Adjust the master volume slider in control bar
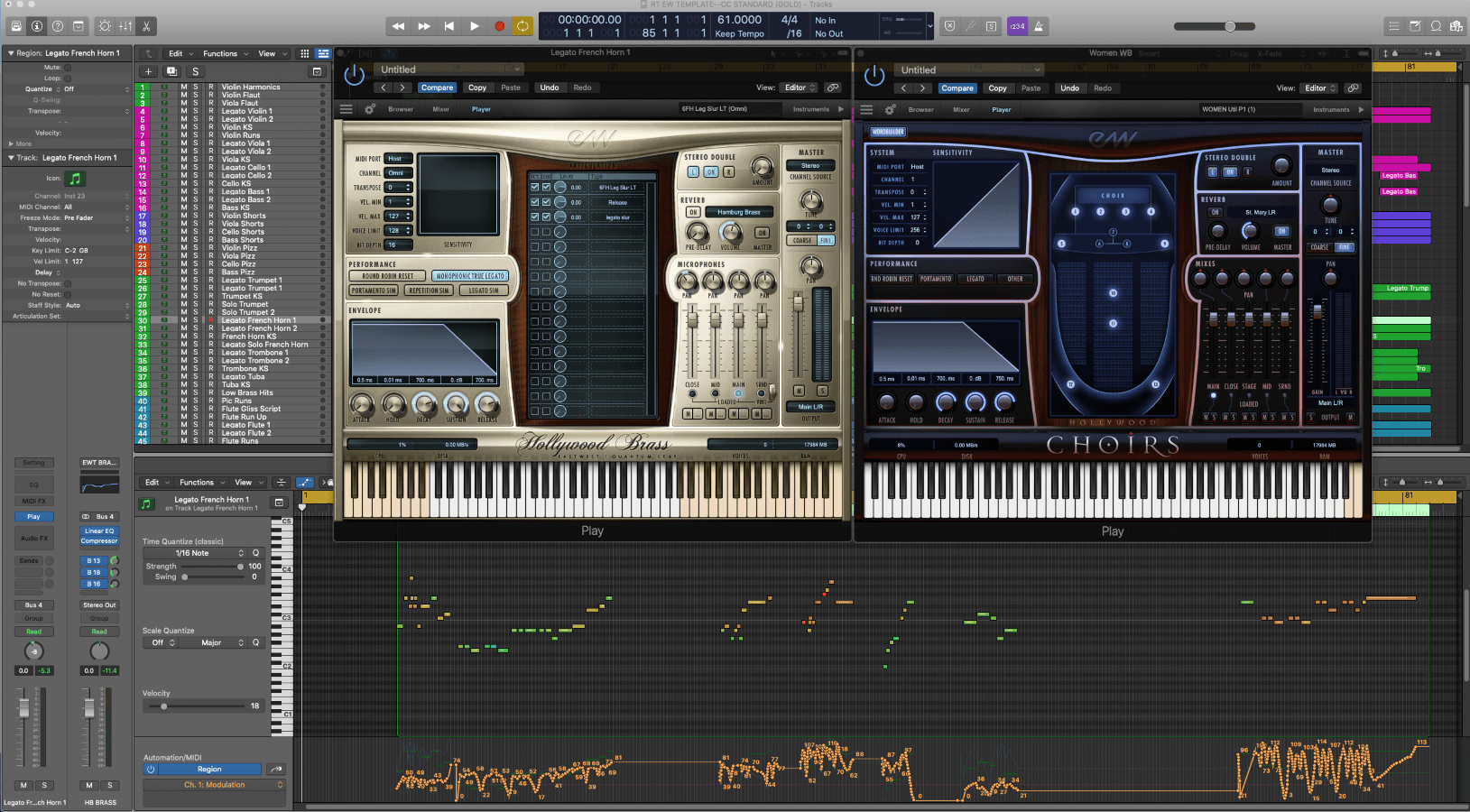The height and width of the screenshot is (812, 1470). click(x=1230, y=26)
